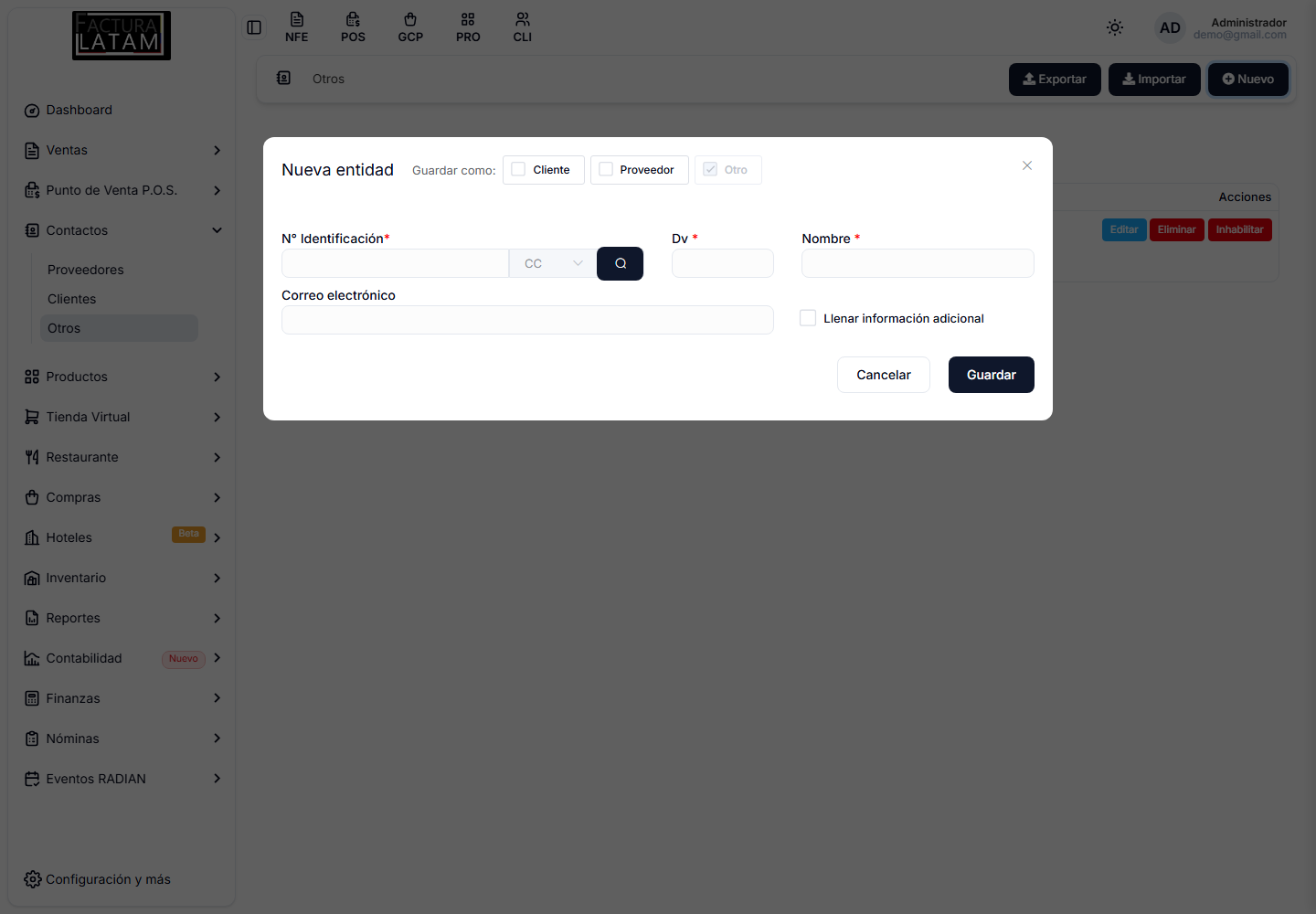
Task: Open the CC document type dropdown
Action: pyautogui.click(x=553, y=263)
